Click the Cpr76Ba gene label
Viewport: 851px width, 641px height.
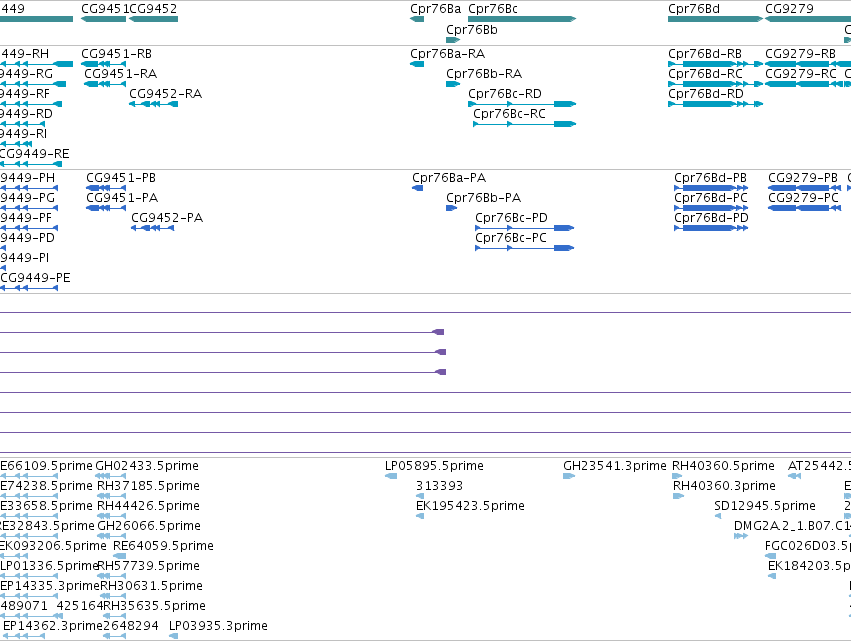tap(435, 9)
